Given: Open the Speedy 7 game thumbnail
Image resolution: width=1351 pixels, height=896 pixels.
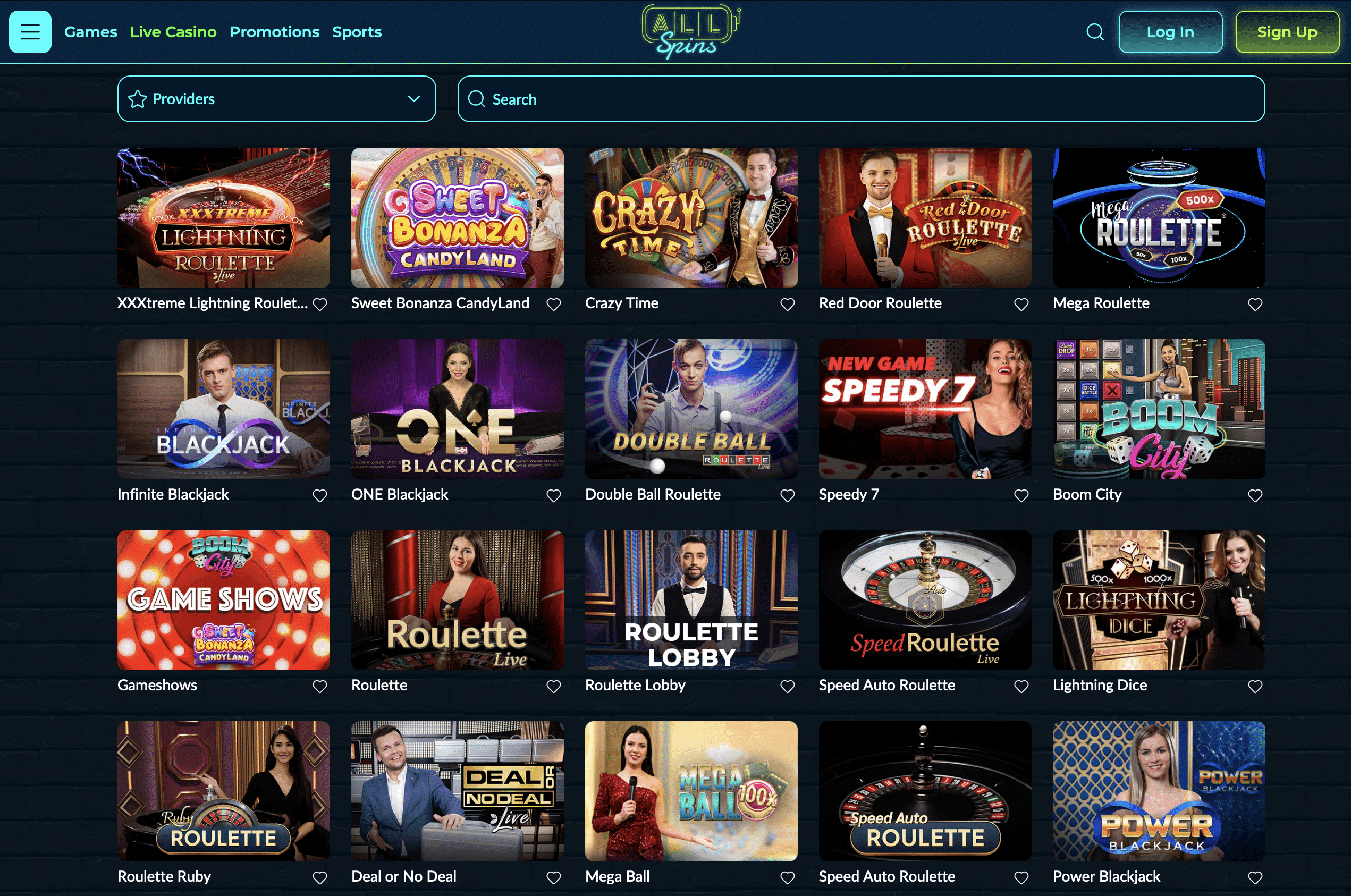Looking at the screenshot, I should coord(925,409).
